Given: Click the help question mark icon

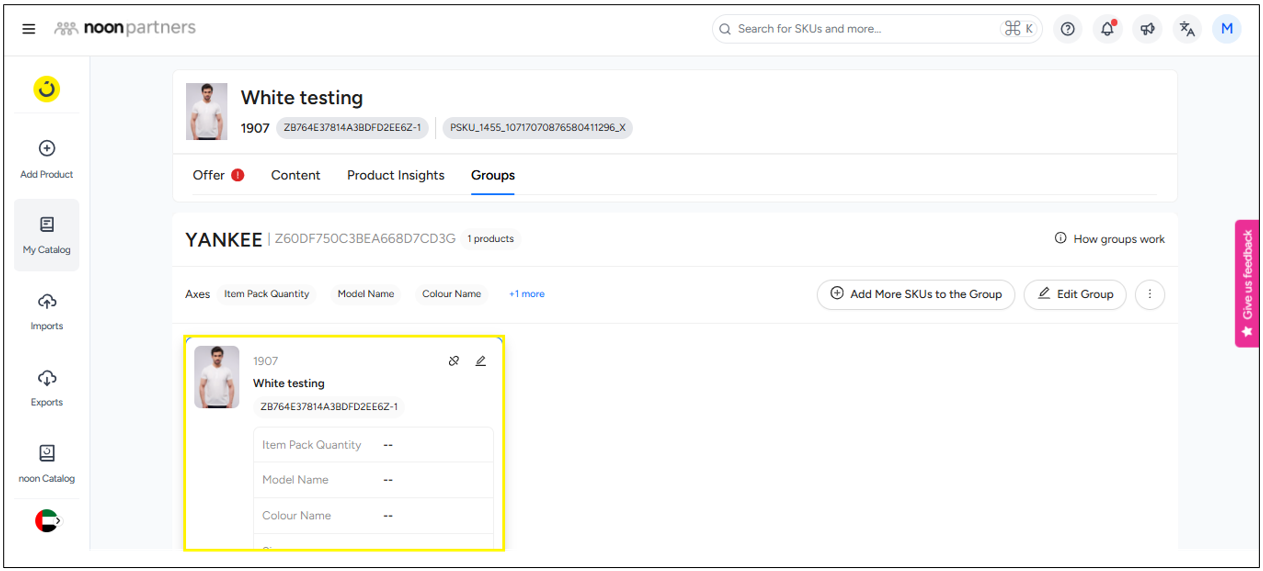Looking at the screenshot, I should coord(1068,29).
